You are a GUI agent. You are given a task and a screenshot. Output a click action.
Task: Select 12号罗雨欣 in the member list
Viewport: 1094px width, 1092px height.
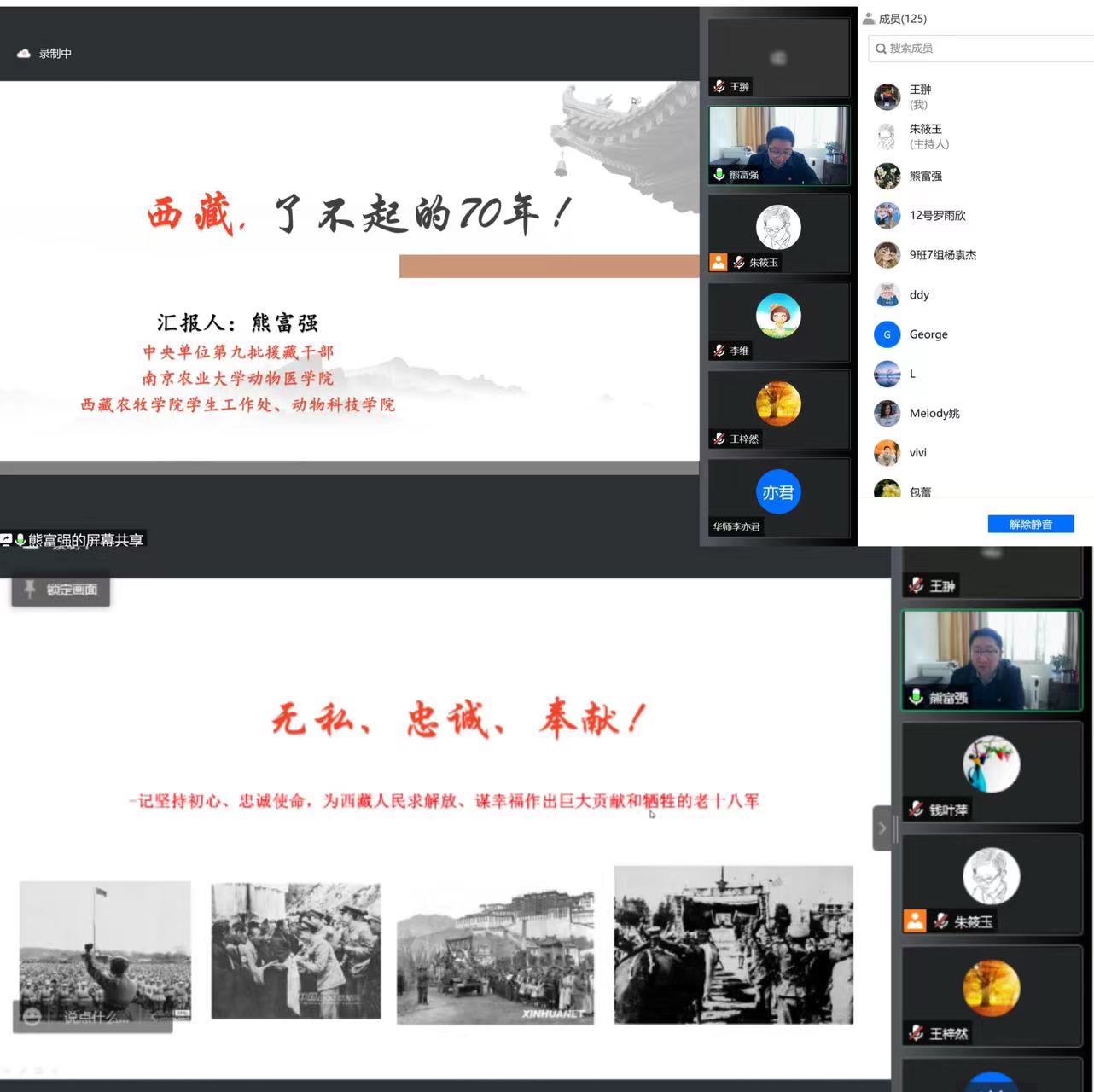(937, 216)
